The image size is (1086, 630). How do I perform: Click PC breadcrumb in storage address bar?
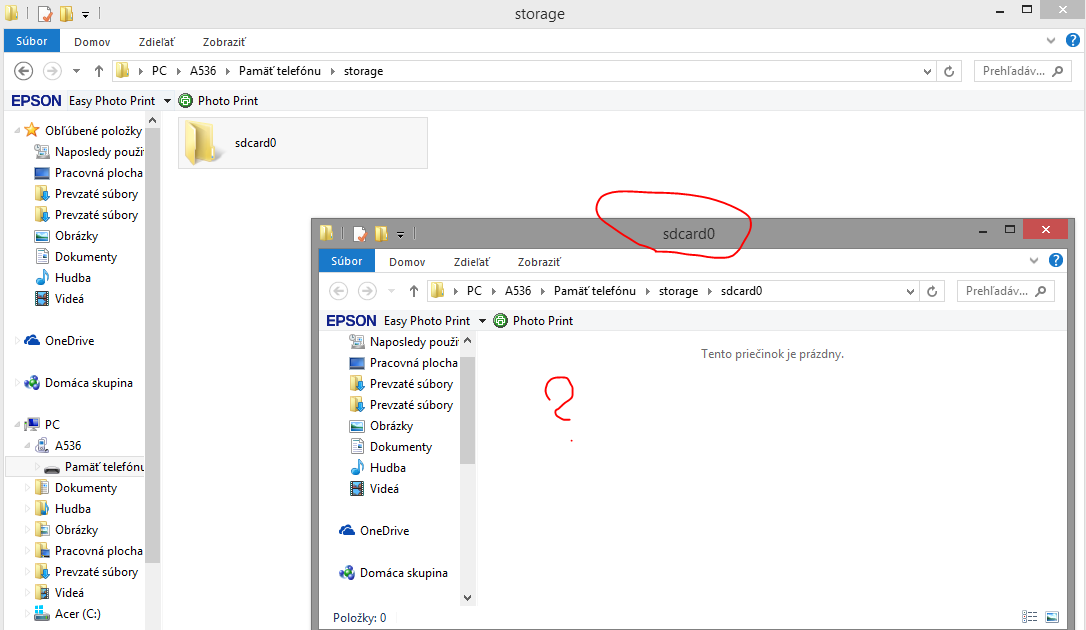(159, 71)
